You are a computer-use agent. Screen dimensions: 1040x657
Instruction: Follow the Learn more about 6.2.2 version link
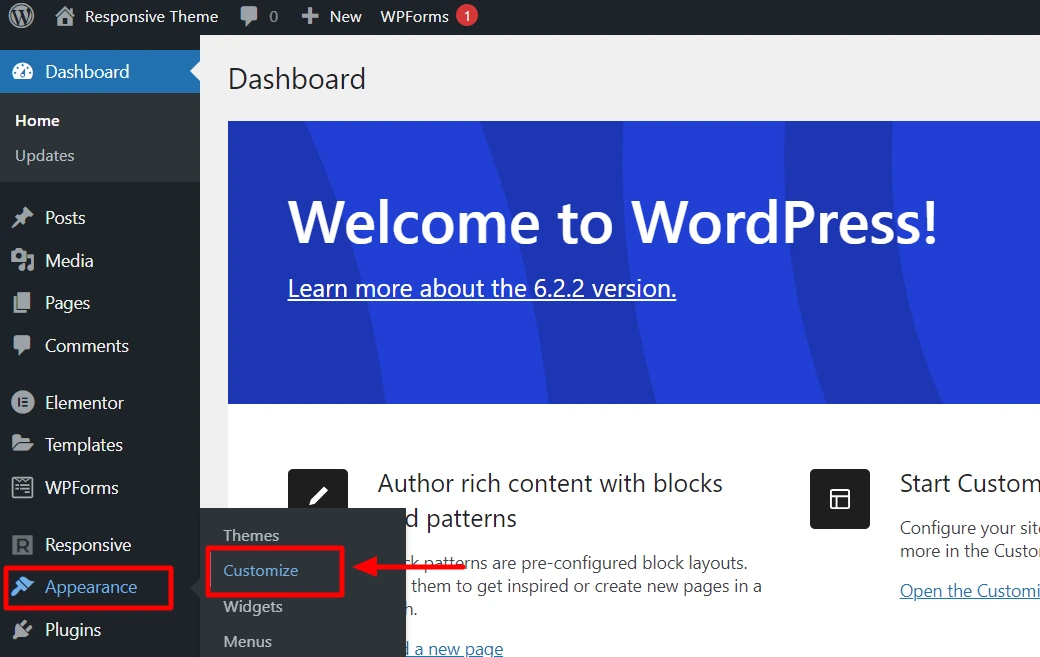482,288
